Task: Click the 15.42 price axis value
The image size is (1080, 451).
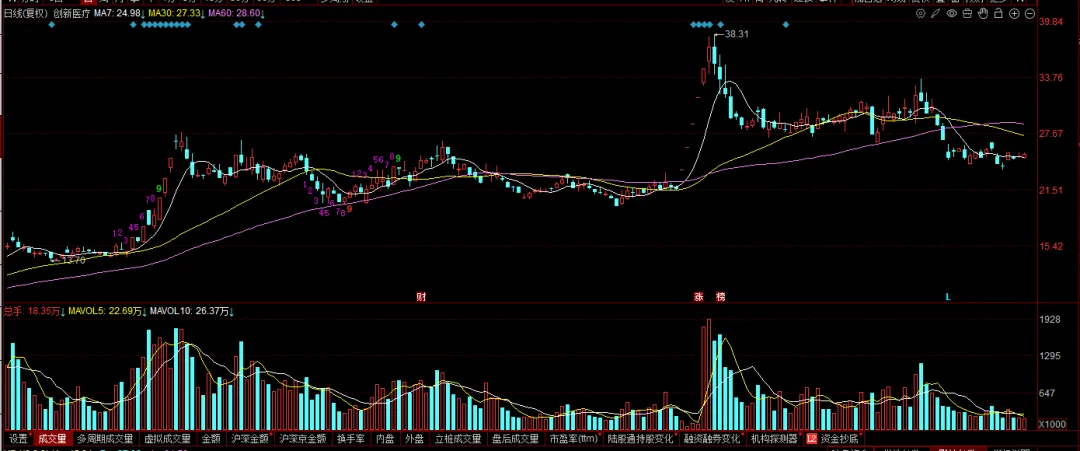Action: [x=1051, y=246]
